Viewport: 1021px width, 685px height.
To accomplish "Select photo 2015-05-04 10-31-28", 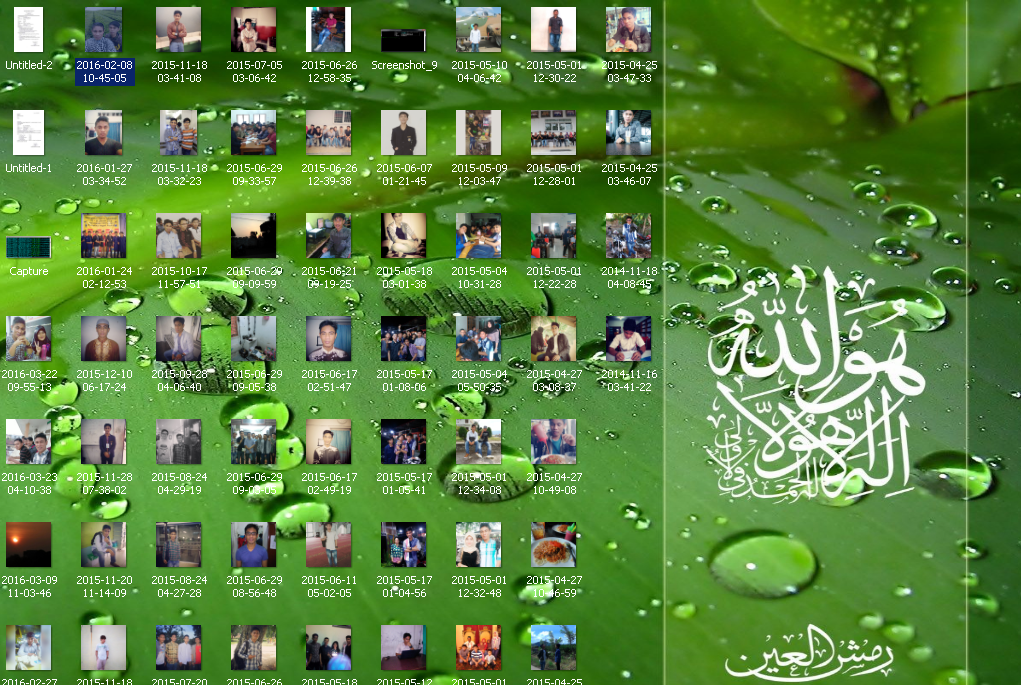I will click(479, 236).
